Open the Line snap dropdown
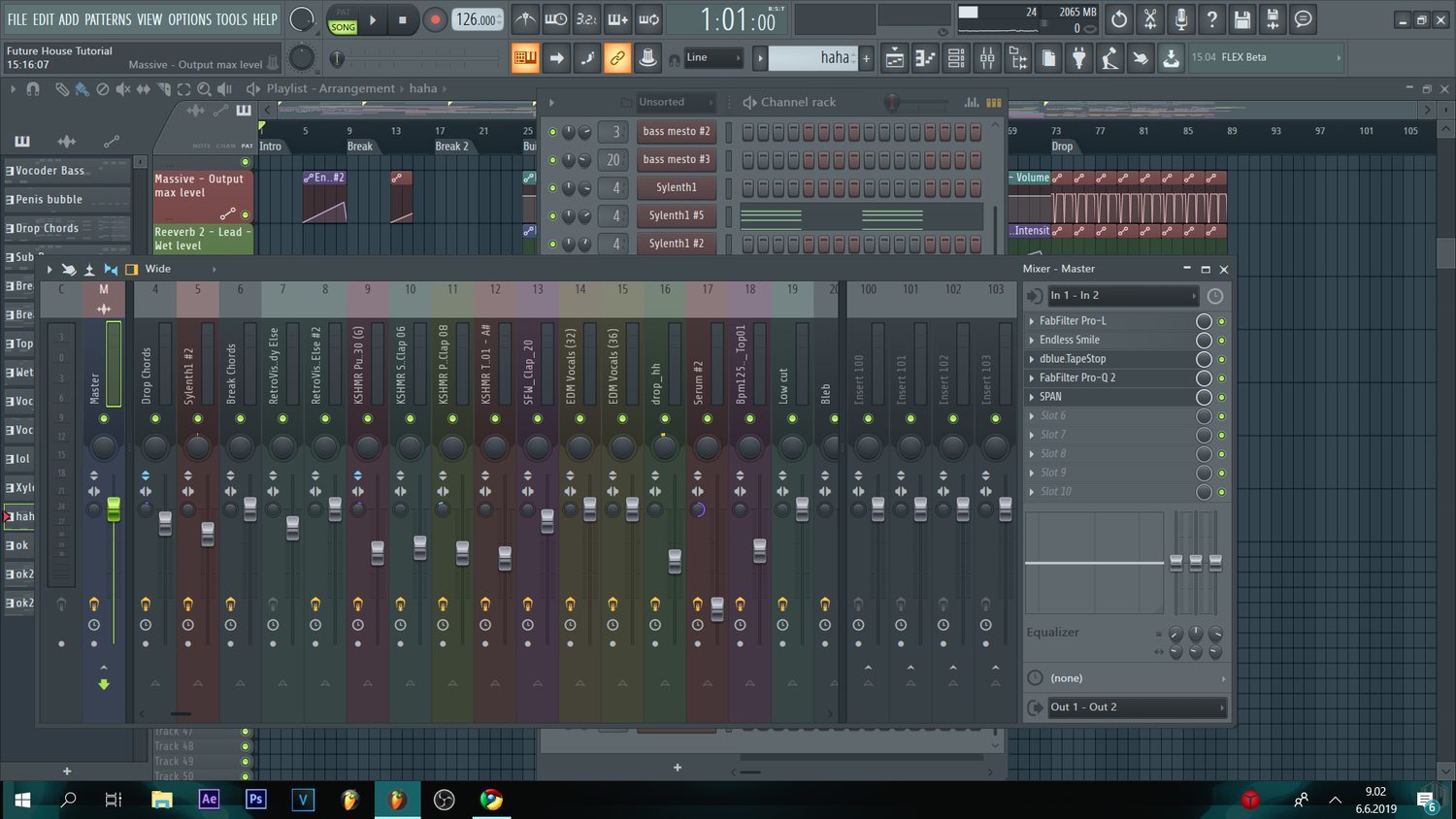 (711, 57)
